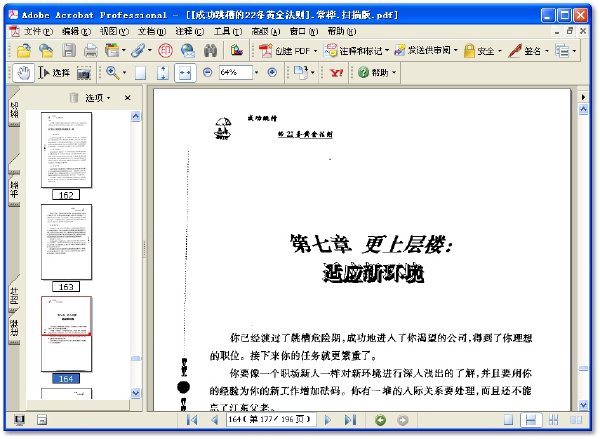600x439 pixels.
Task: Set Fit Width view
Action: pos(185,73)
